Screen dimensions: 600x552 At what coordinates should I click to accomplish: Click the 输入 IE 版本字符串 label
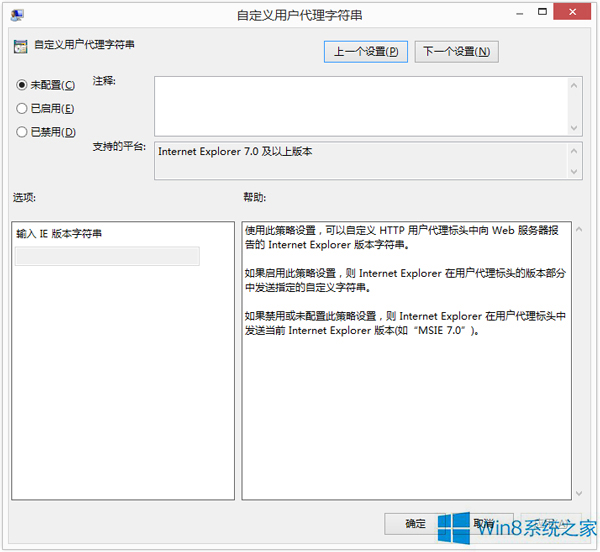pyautogui.click(x=59, y=233)
